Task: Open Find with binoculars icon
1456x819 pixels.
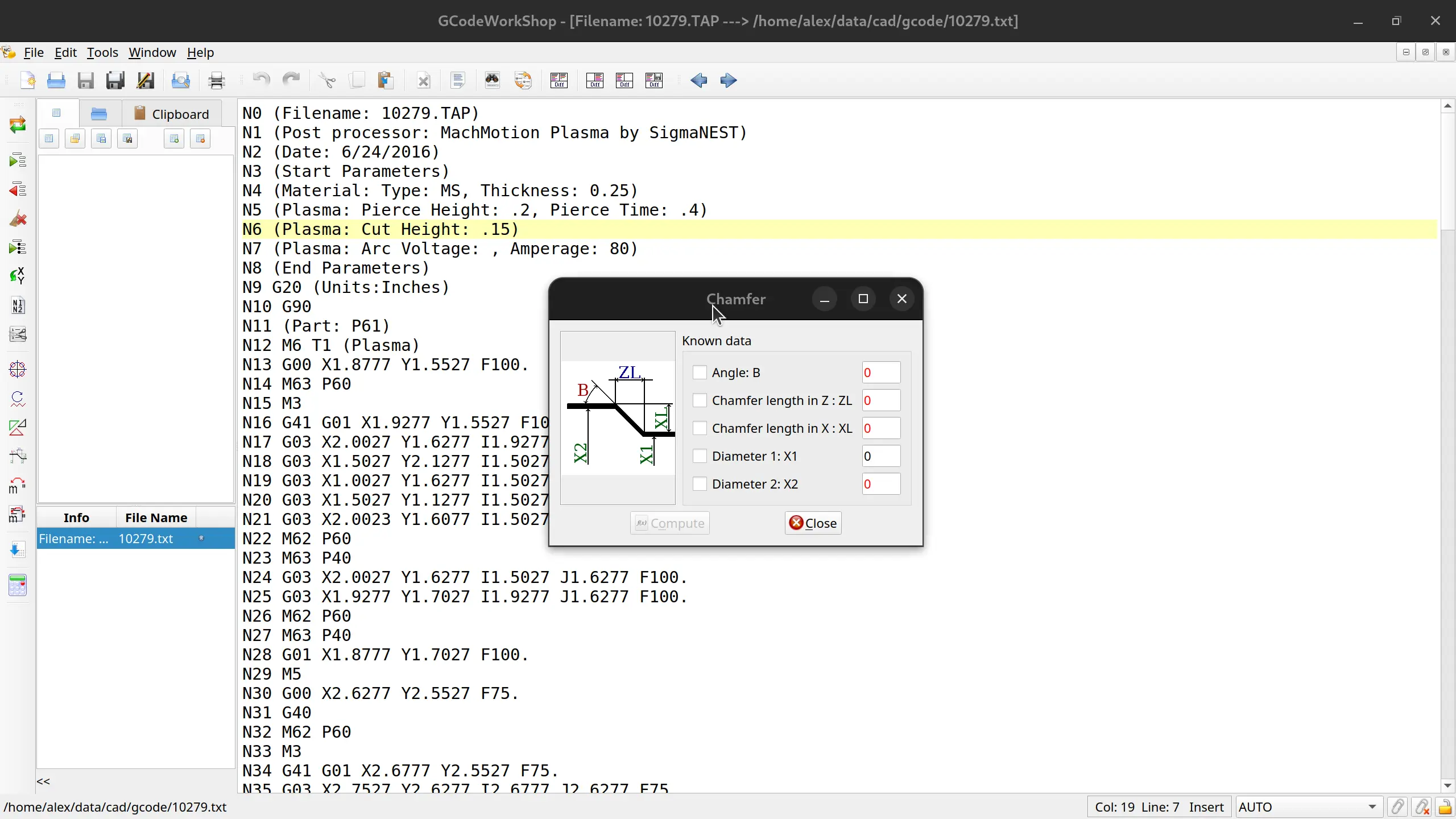Action: click(x=493, y=80)
